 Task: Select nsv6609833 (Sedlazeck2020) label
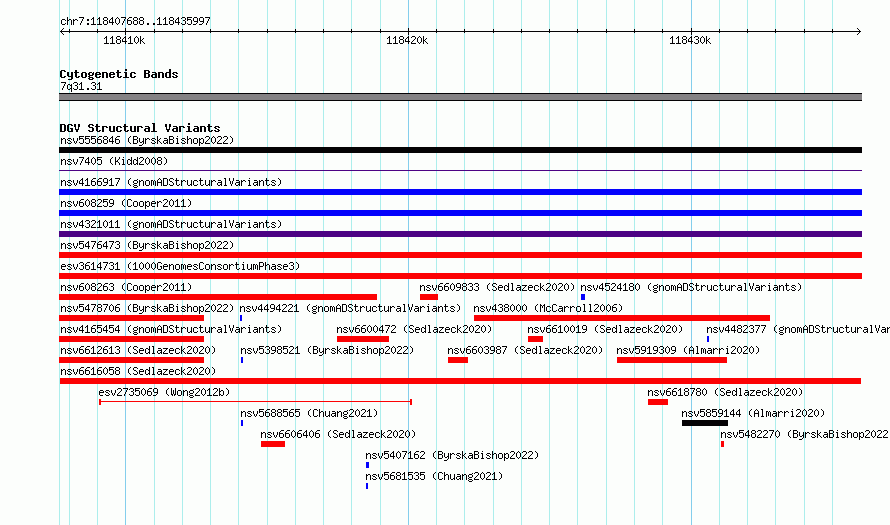pyautogui.click(x=497, y=287)
